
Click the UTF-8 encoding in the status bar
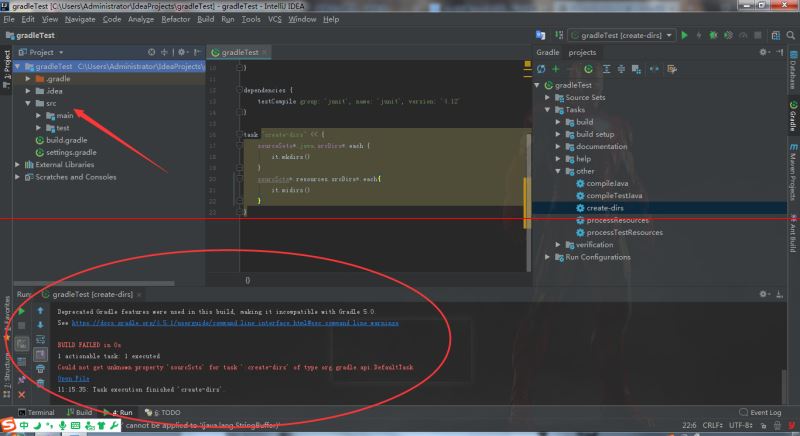click(741, 425)
